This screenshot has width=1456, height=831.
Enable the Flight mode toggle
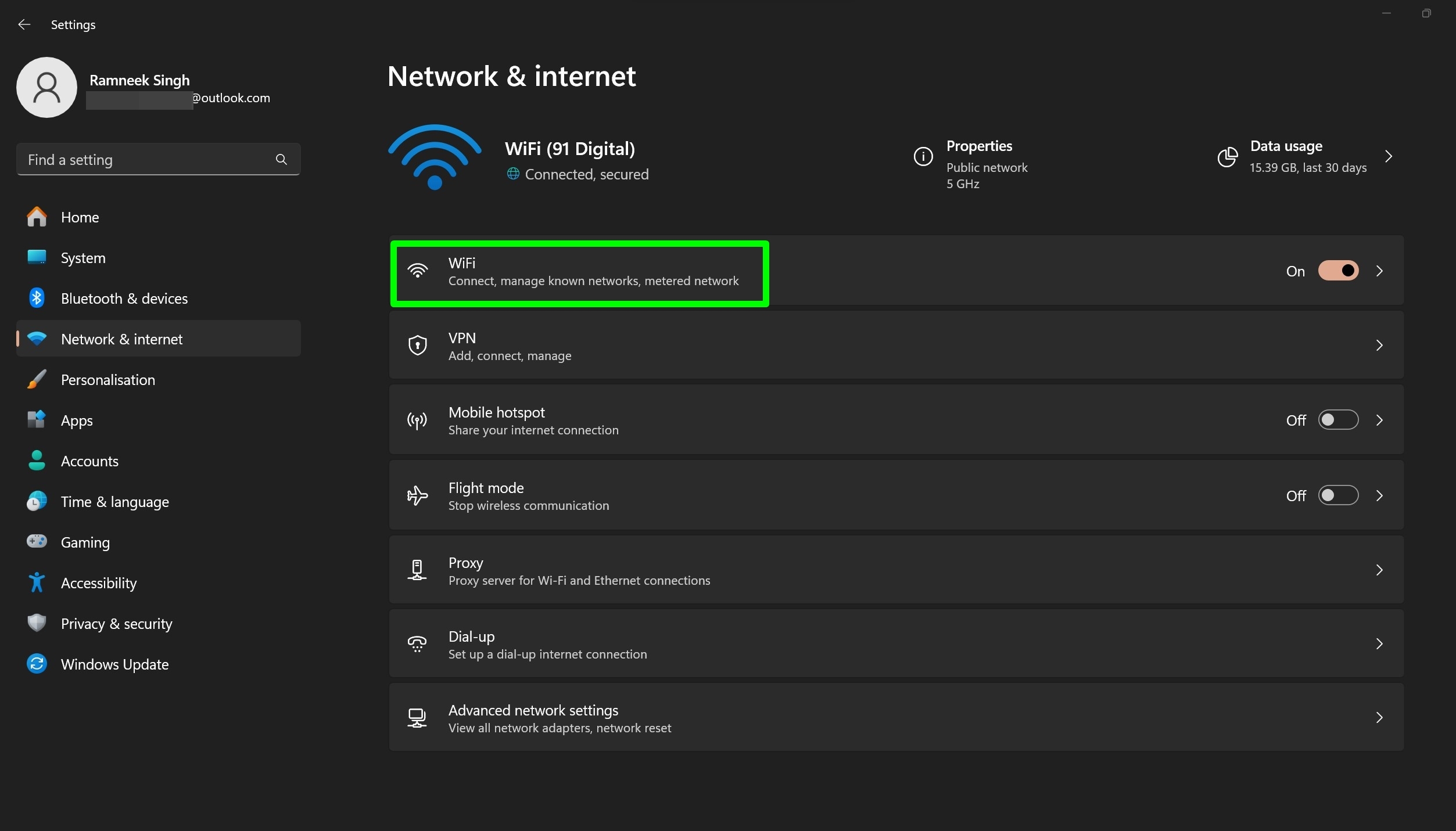coord(1338,495)
